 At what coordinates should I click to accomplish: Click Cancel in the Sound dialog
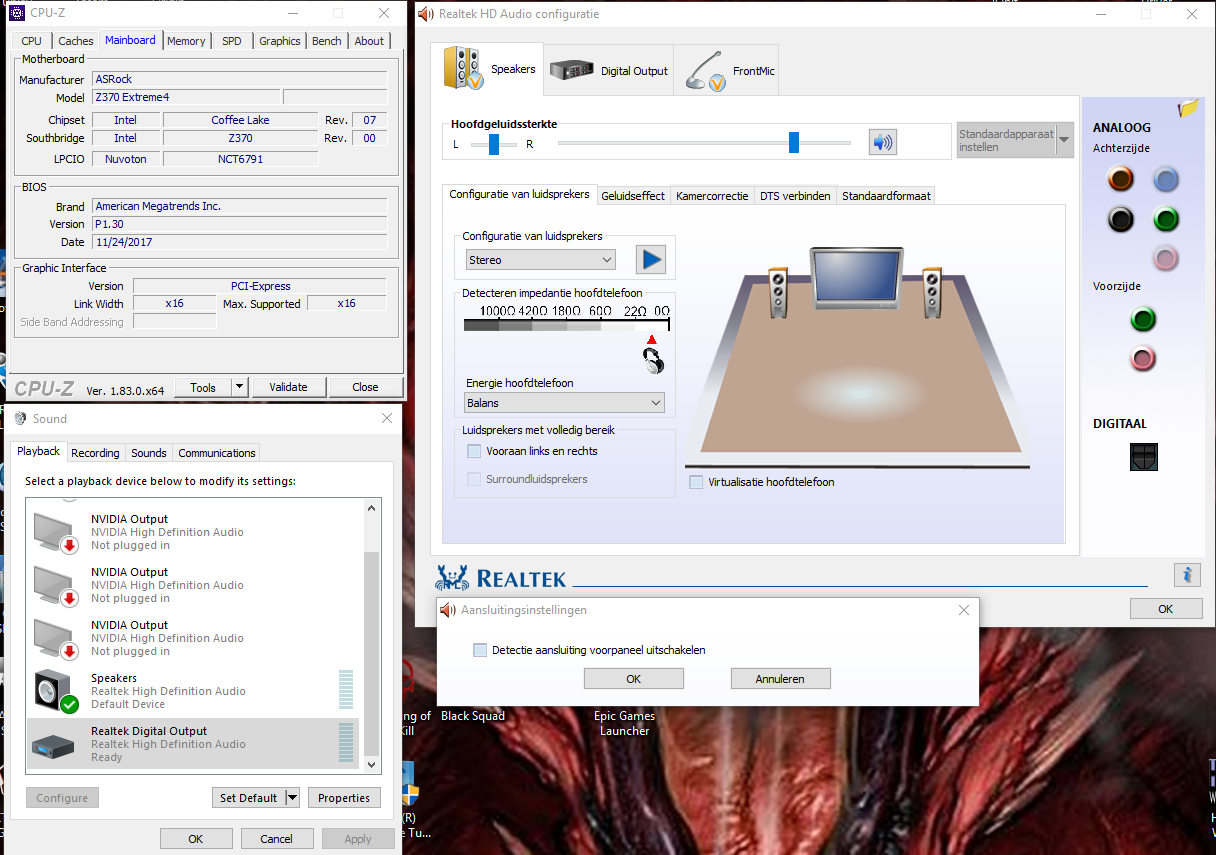[x=276, y=839]
